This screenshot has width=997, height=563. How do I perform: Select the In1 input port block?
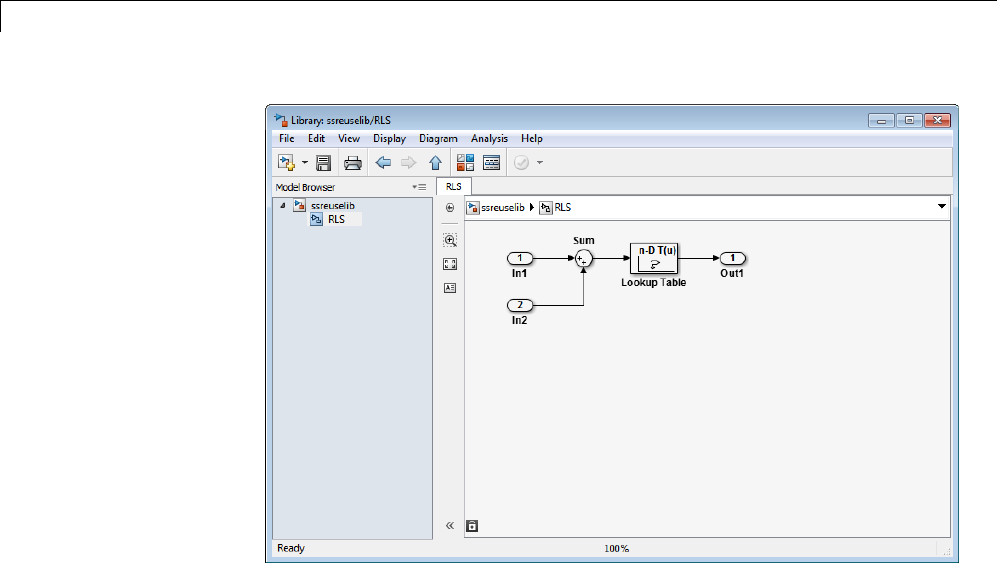pos(520,258)
